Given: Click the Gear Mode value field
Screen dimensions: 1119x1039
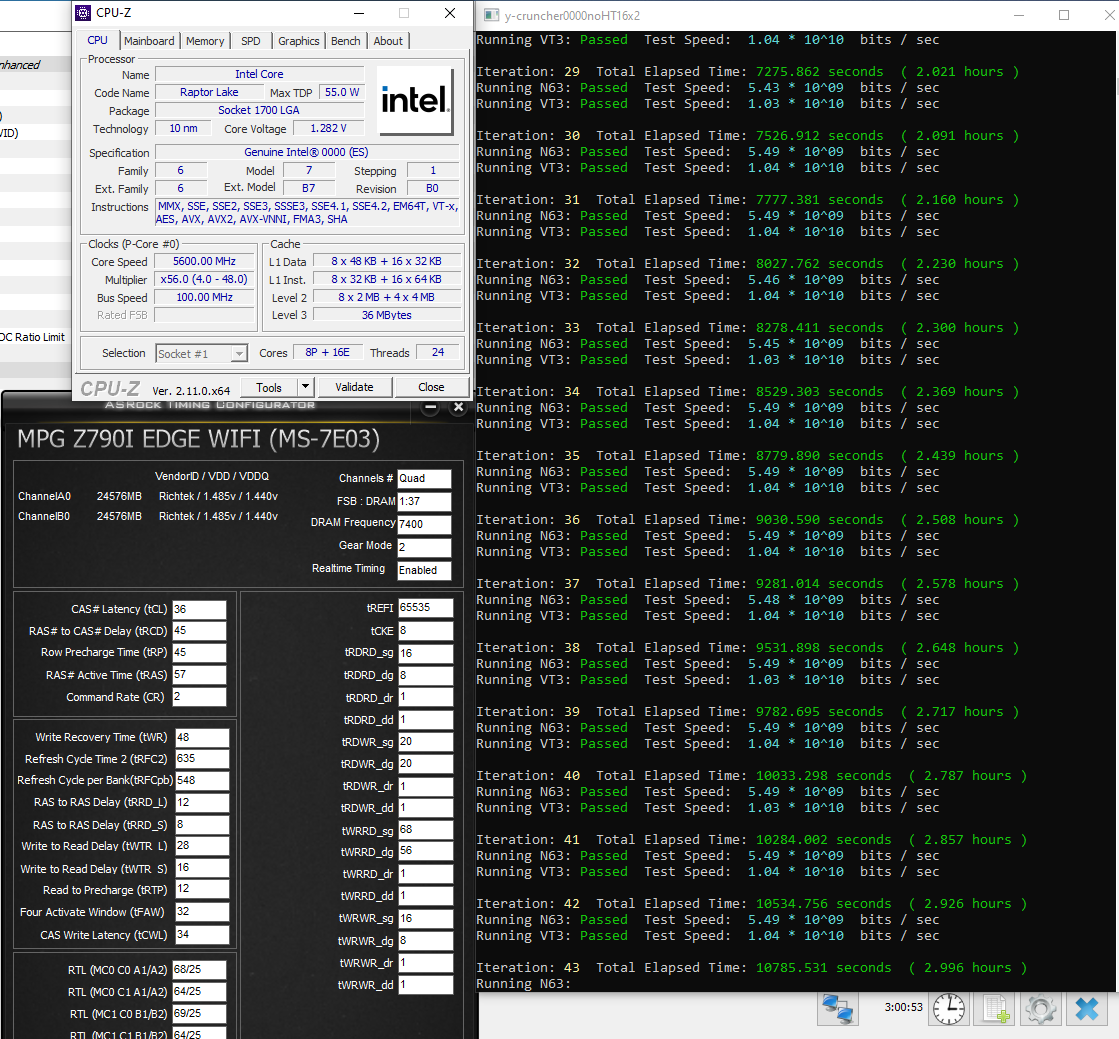Looking at the screenshot, I should point(424,547).
